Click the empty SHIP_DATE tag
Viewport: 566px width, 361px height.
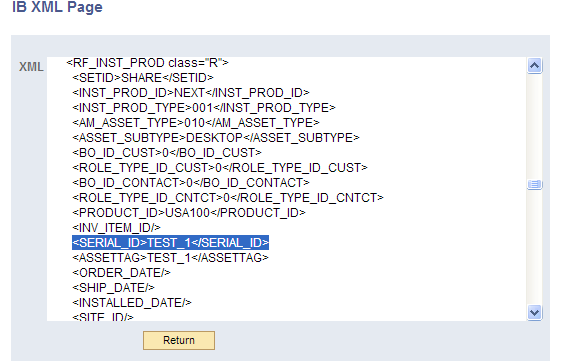click(x=113, y=288)
